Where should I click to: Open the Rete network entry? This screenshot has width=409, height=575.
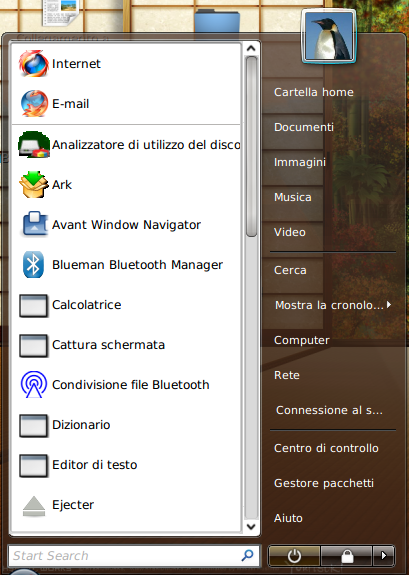click(x=286, y=375)
